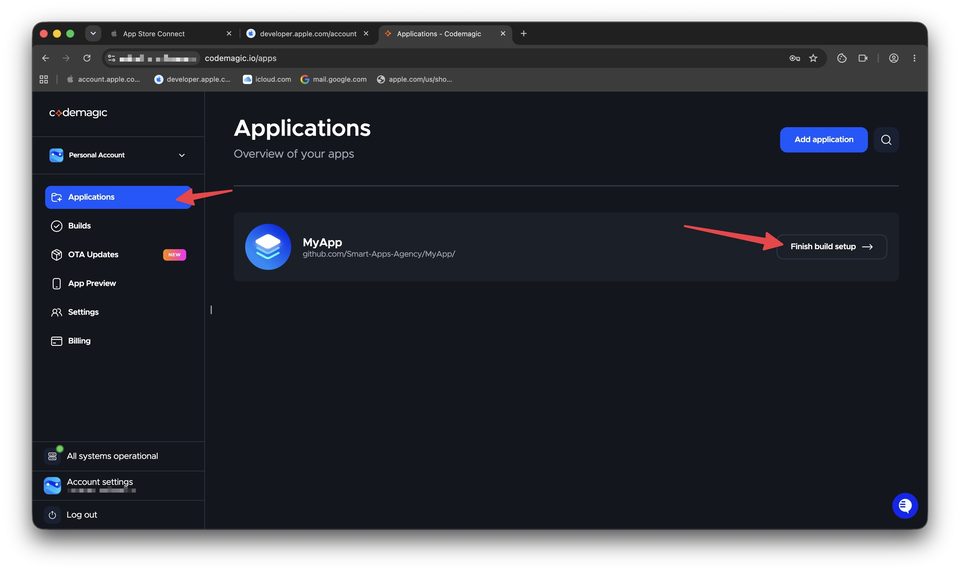Screen dimensions: 960x572
Task: Click the App Preview phone icon
Action: pyautogui.click(x=56, y=284)
